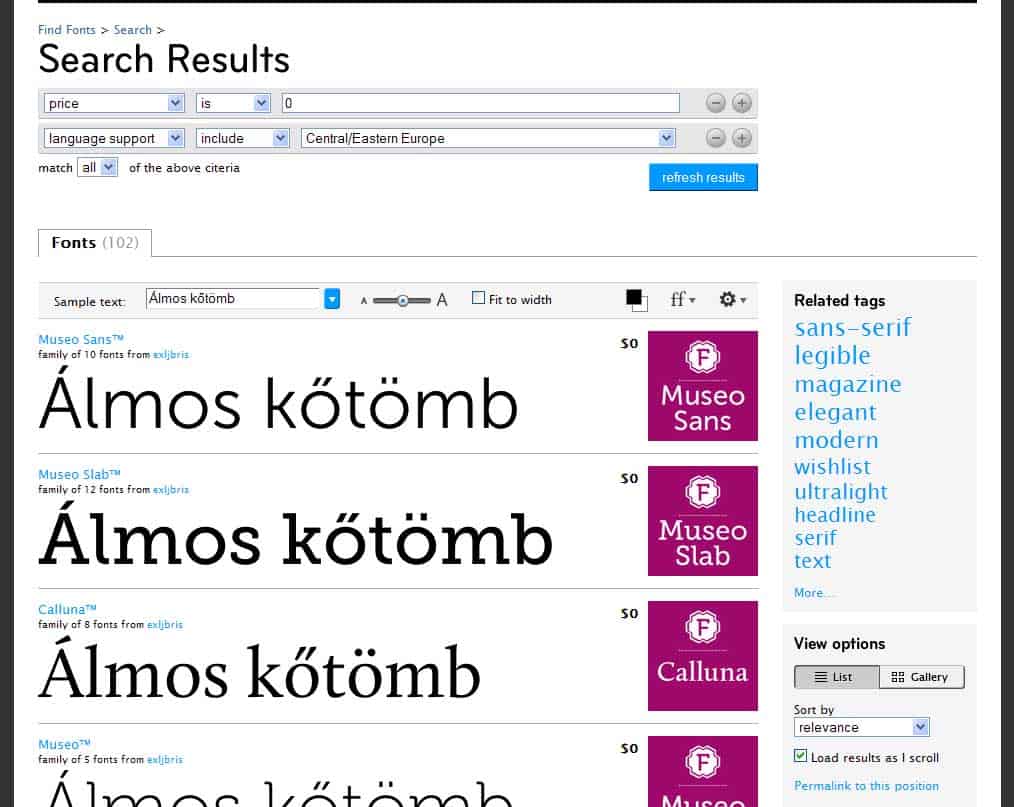Open the gear settings menu
The image size is (1014, 807).
coord(732,299)
